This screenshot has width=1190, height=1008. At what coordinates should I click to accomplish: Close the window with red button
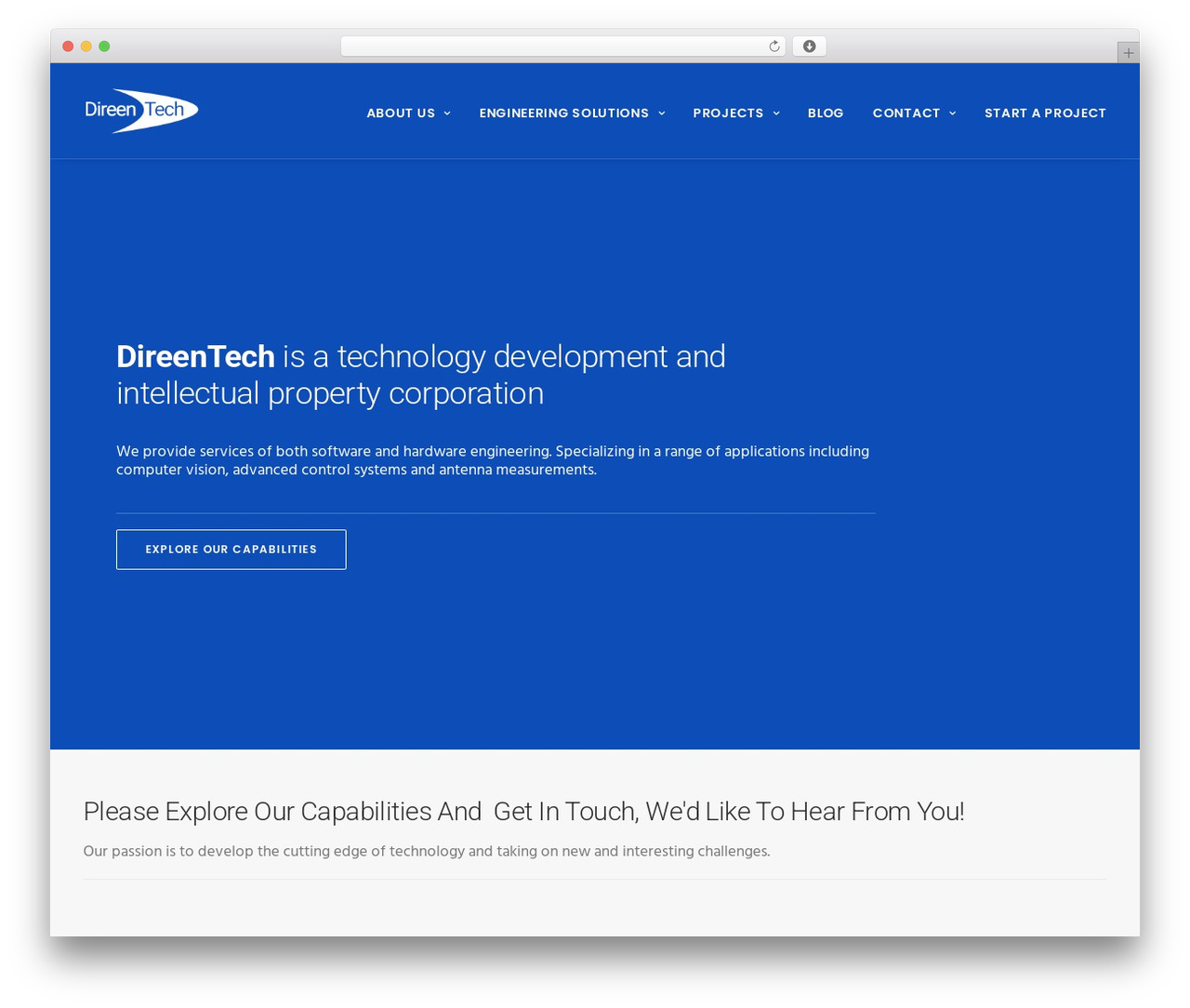pyautogui.click(x=68, y=46)
